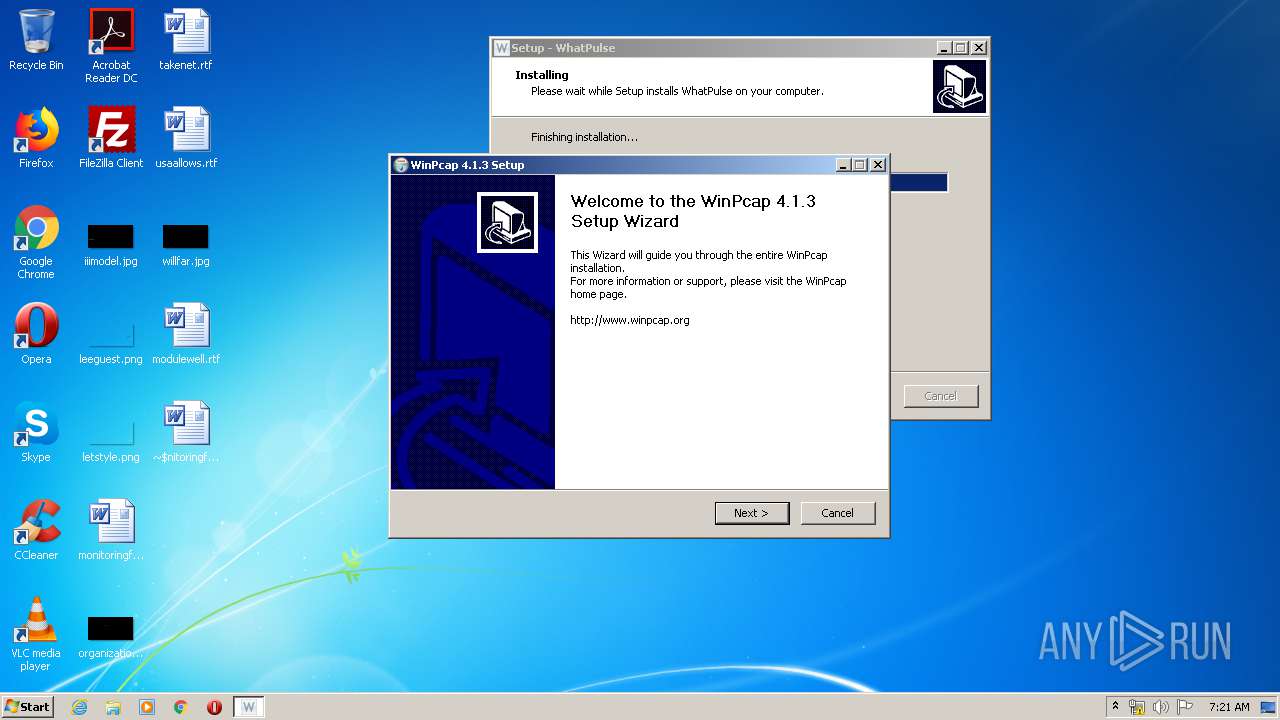The image size is (1280, 720).
Task: Open the Start menu
Action: pos(28,707)
